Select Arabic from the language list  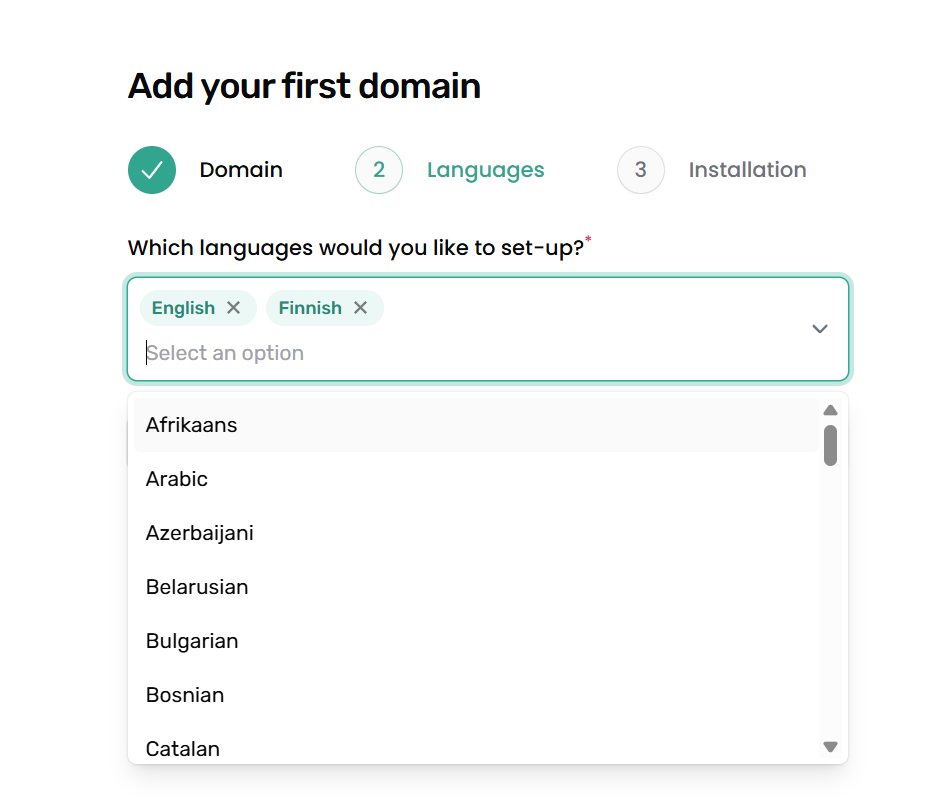click(177, 479)
